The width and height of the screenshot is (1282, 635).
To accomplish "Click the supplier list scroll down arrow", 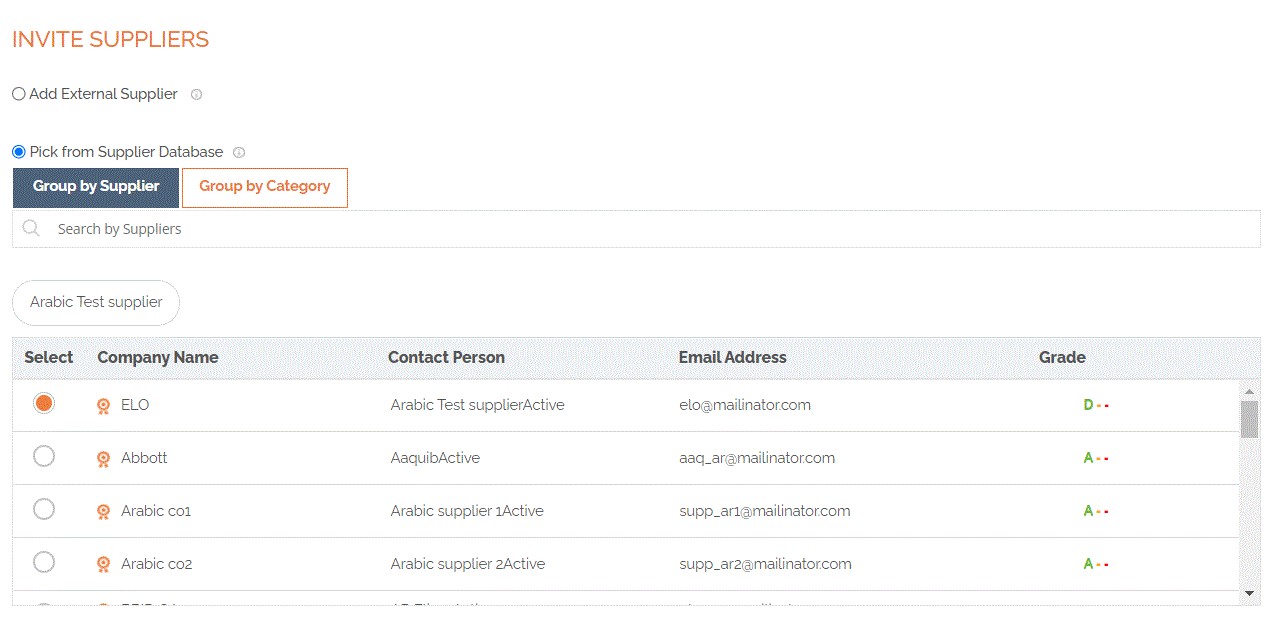I will (1249, 593).
